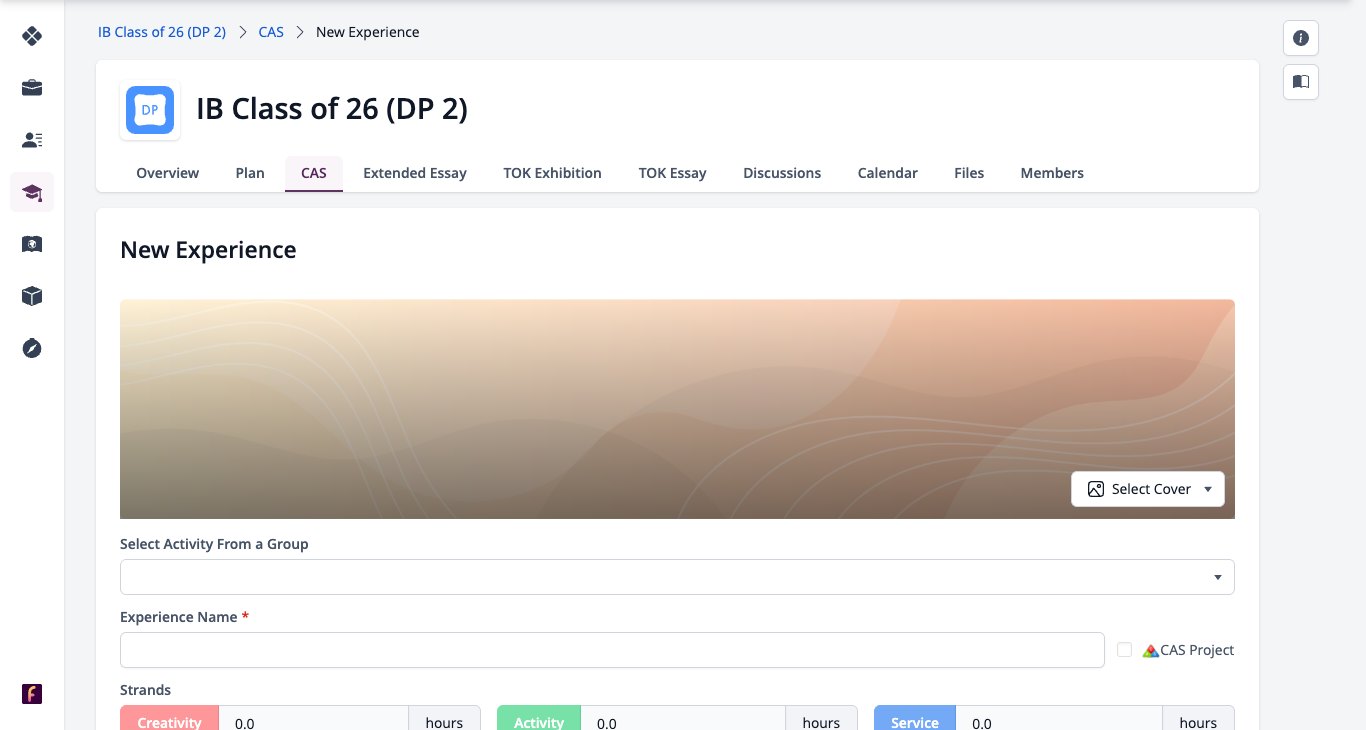1366x730 pixels.
Task: Click the DP class avatar icon
Action: pos(150,110)
